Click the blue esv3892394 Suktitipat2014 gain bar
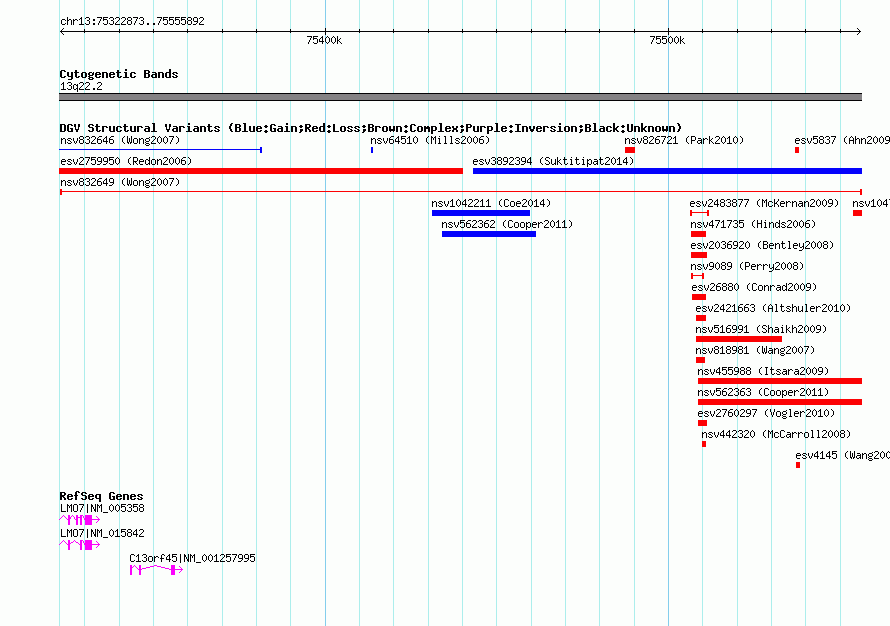Image resolution: width=890 pixels, height=626 pixels. [x=667, y=171]
